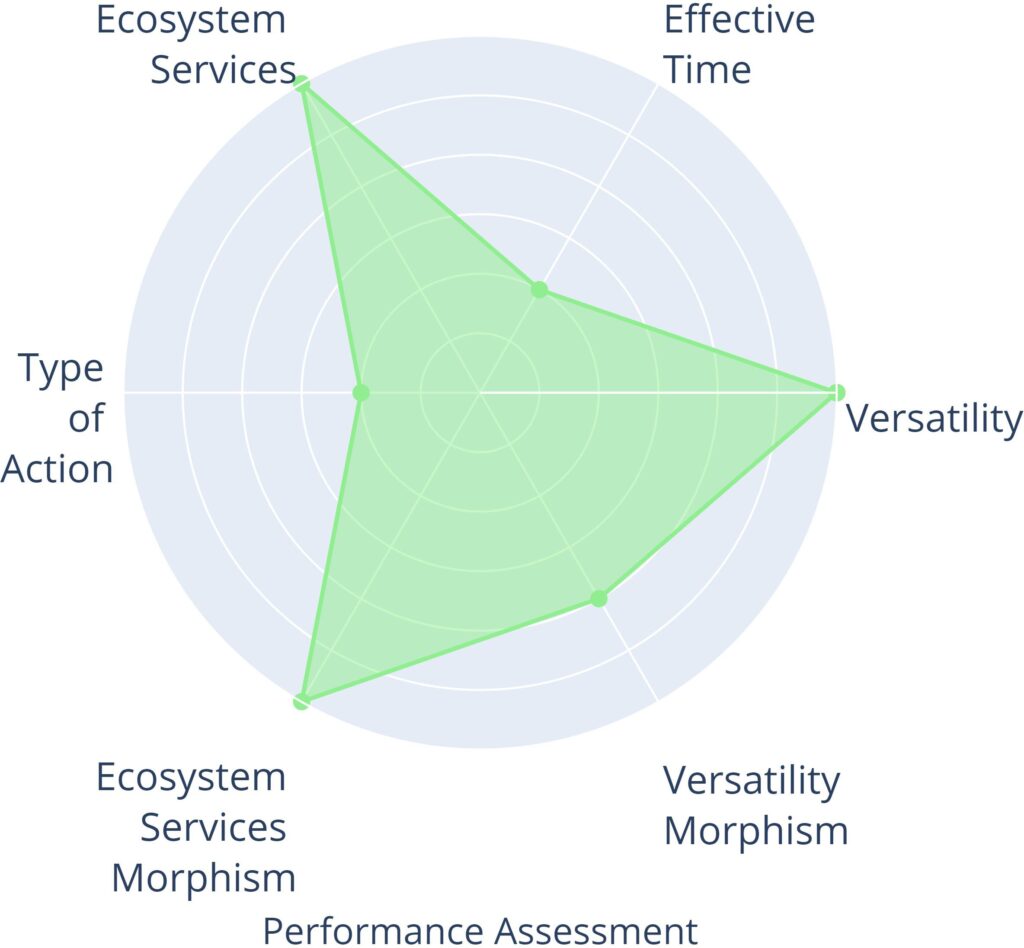Click the Type of Action axis label

point(60,419)
